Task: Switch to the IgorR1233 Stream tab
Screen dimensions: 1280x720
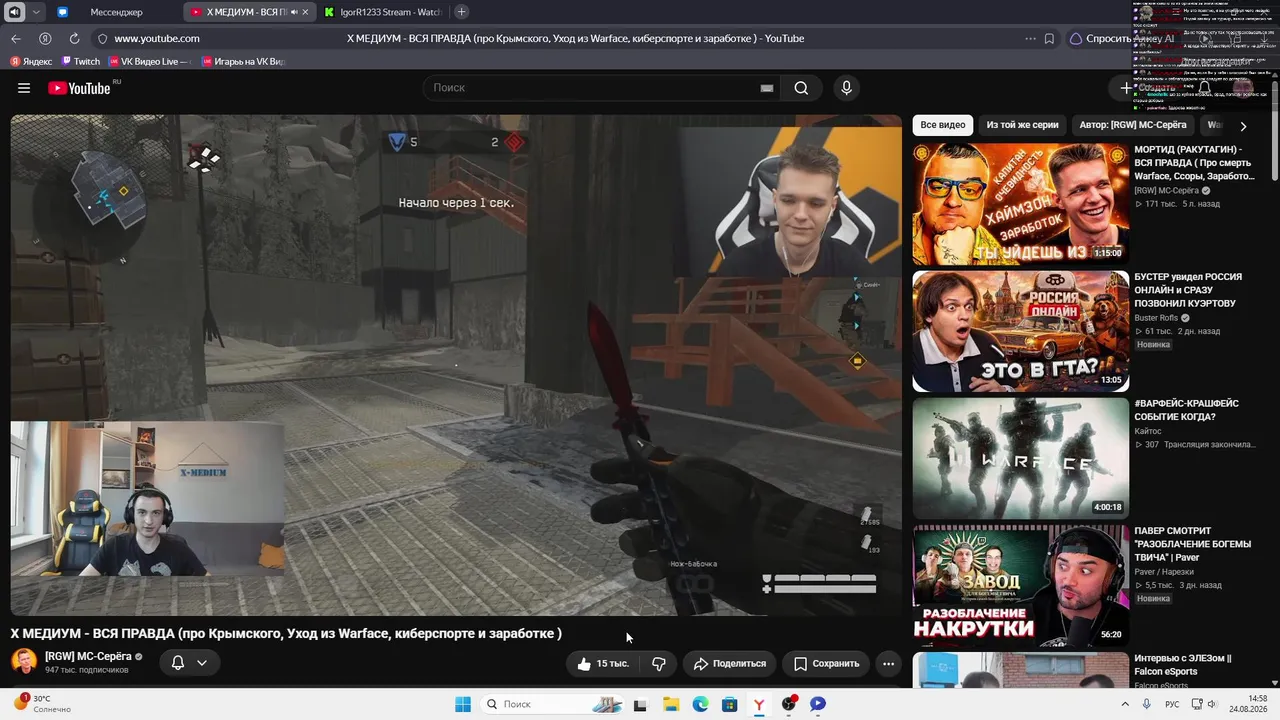Action: pyautogui.click(x=383, y=12)
